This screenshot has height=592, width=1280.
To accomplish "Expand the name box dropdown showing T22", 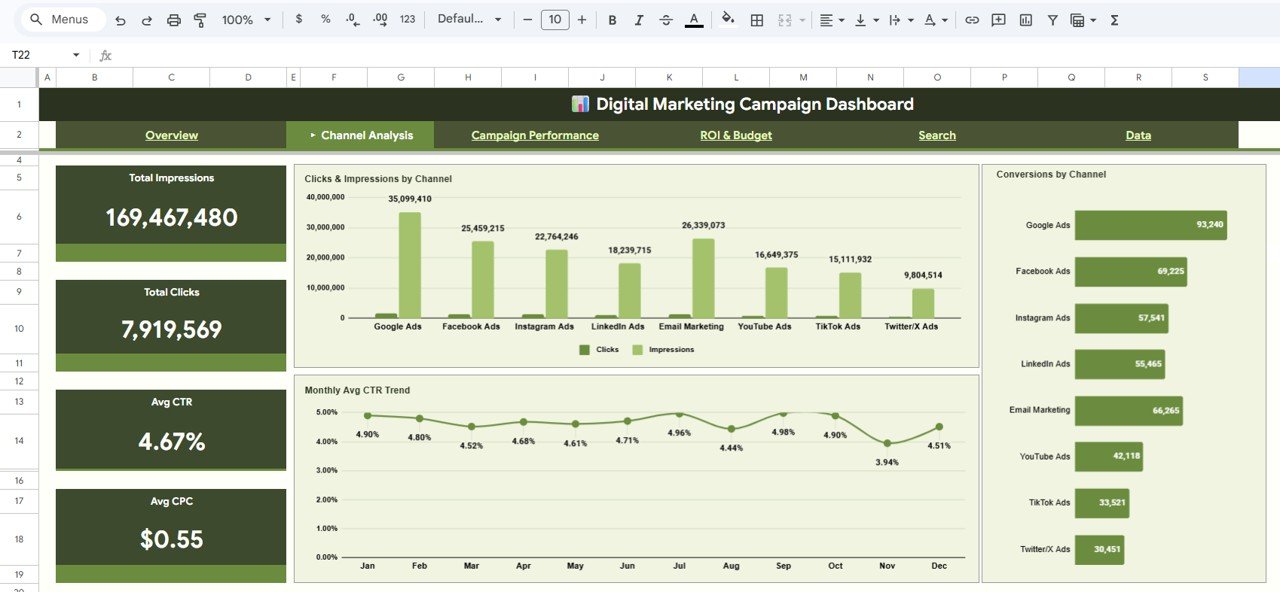I will tap(77, 54).
